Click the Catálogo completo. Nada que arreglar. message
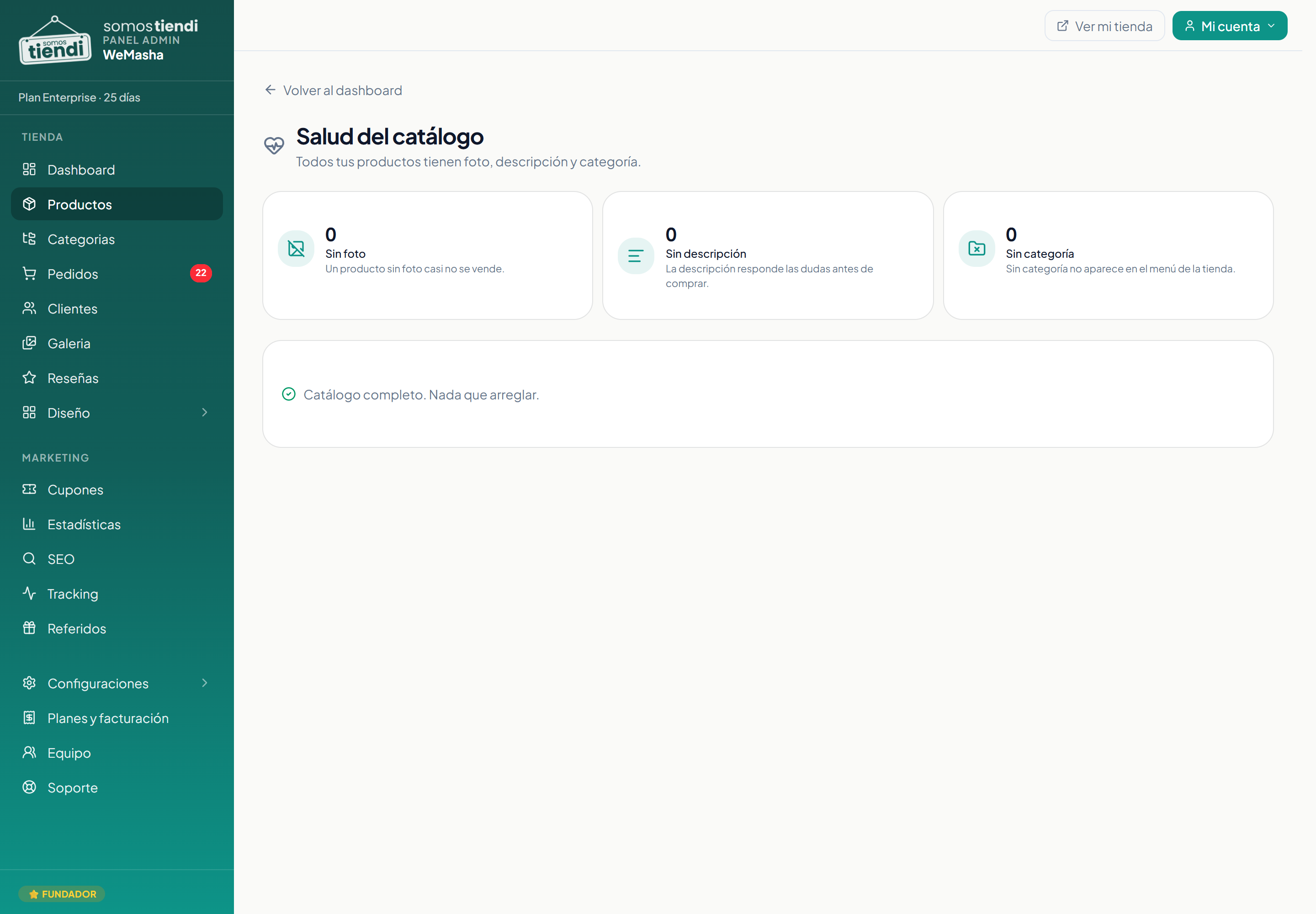 (421, 394)
